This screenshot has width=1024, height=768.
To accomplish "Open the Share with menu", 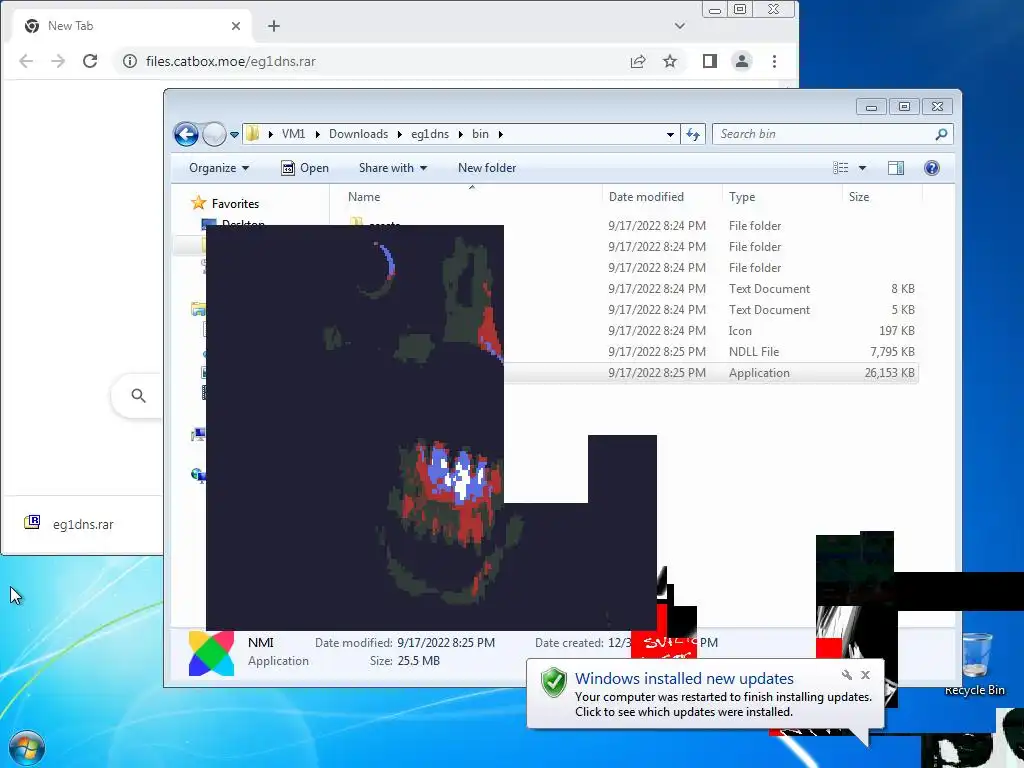I will coord(392,168).
